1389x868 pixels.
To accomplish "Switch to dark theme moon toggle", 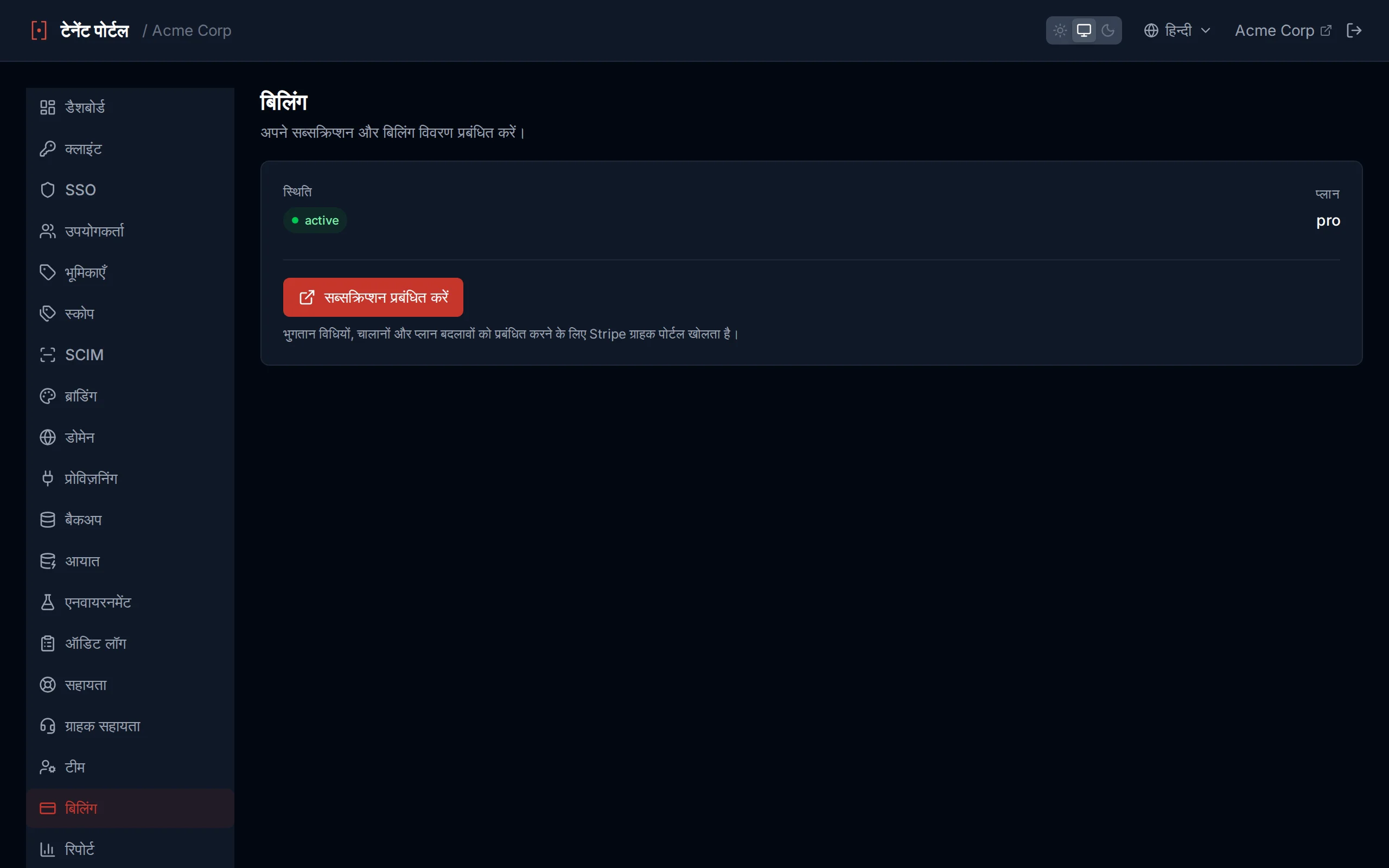I will (x=1108, y=30).
